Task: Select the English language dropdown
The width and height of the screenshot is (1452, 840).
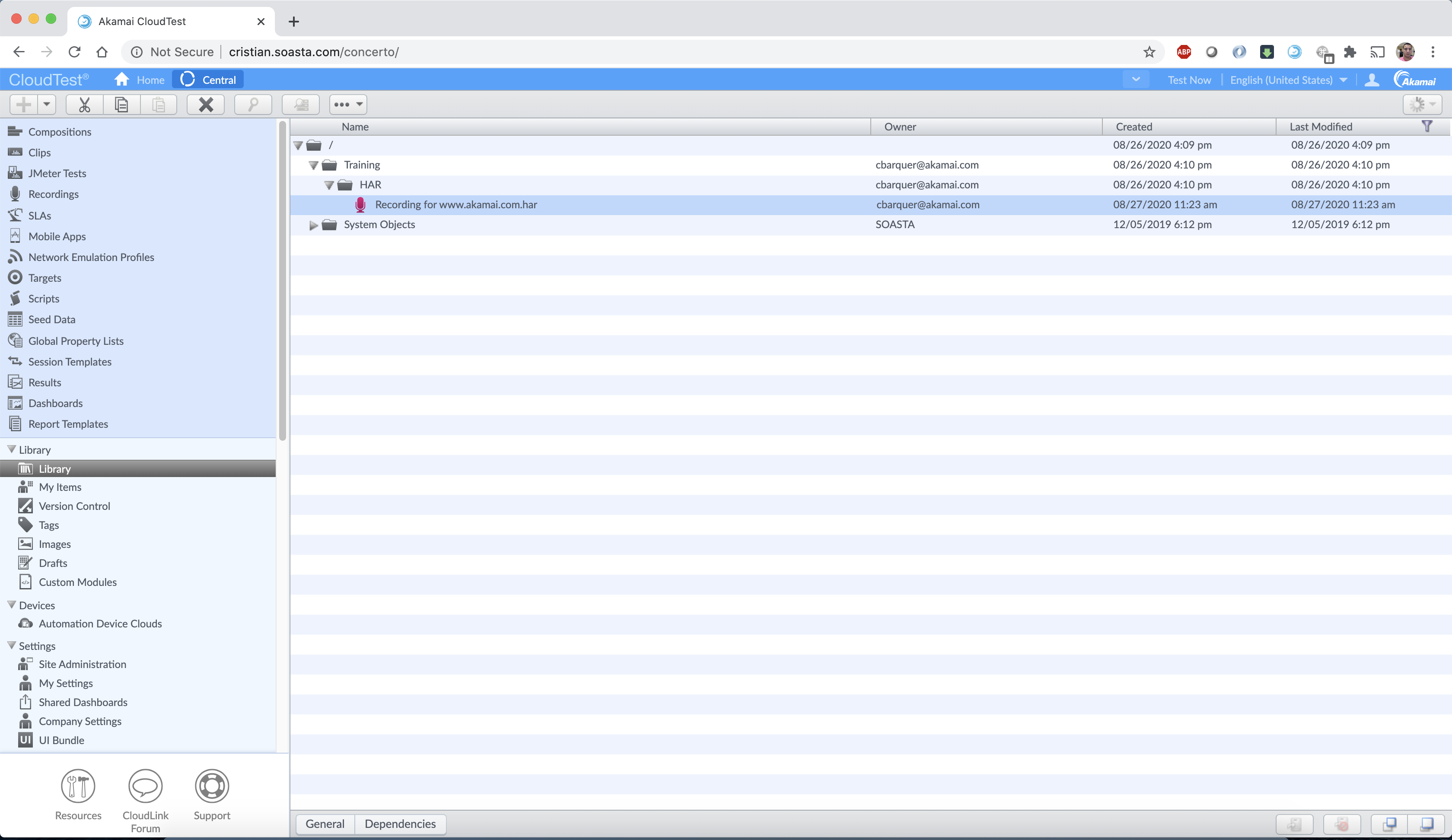Action: click(1289, 79)
